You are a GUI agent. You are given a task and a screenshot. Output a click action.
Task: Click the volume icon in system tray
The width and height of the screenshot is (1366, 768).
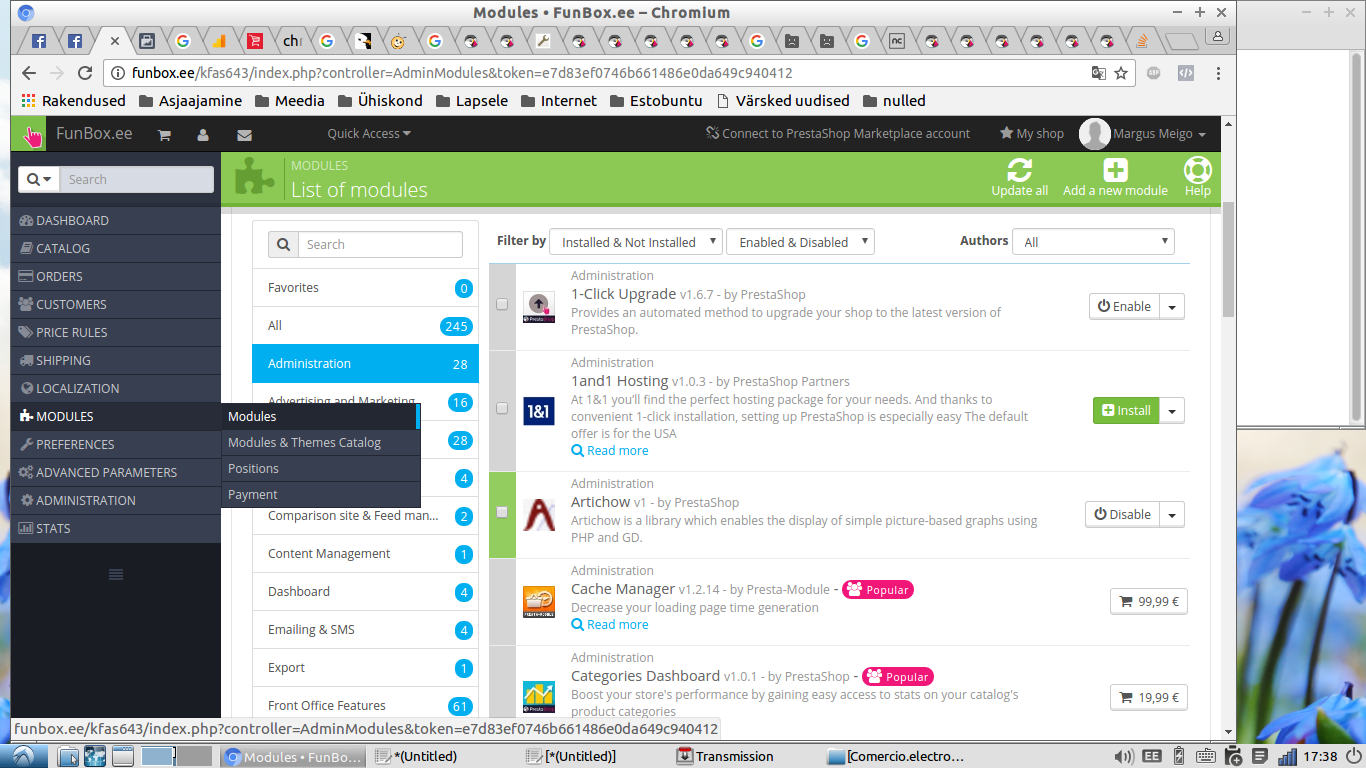pyautogui.click(x=1124, y=756)
